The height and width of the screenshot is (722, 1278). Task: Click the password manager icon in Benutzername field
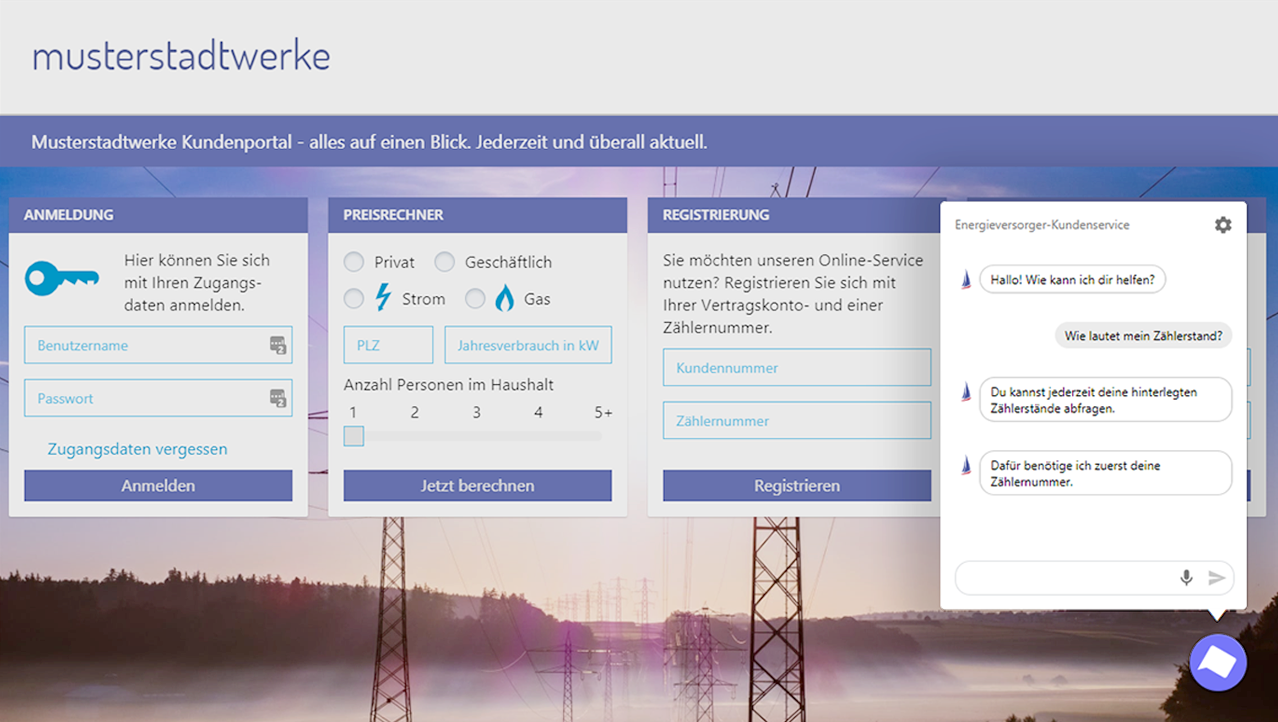point(278,345)
